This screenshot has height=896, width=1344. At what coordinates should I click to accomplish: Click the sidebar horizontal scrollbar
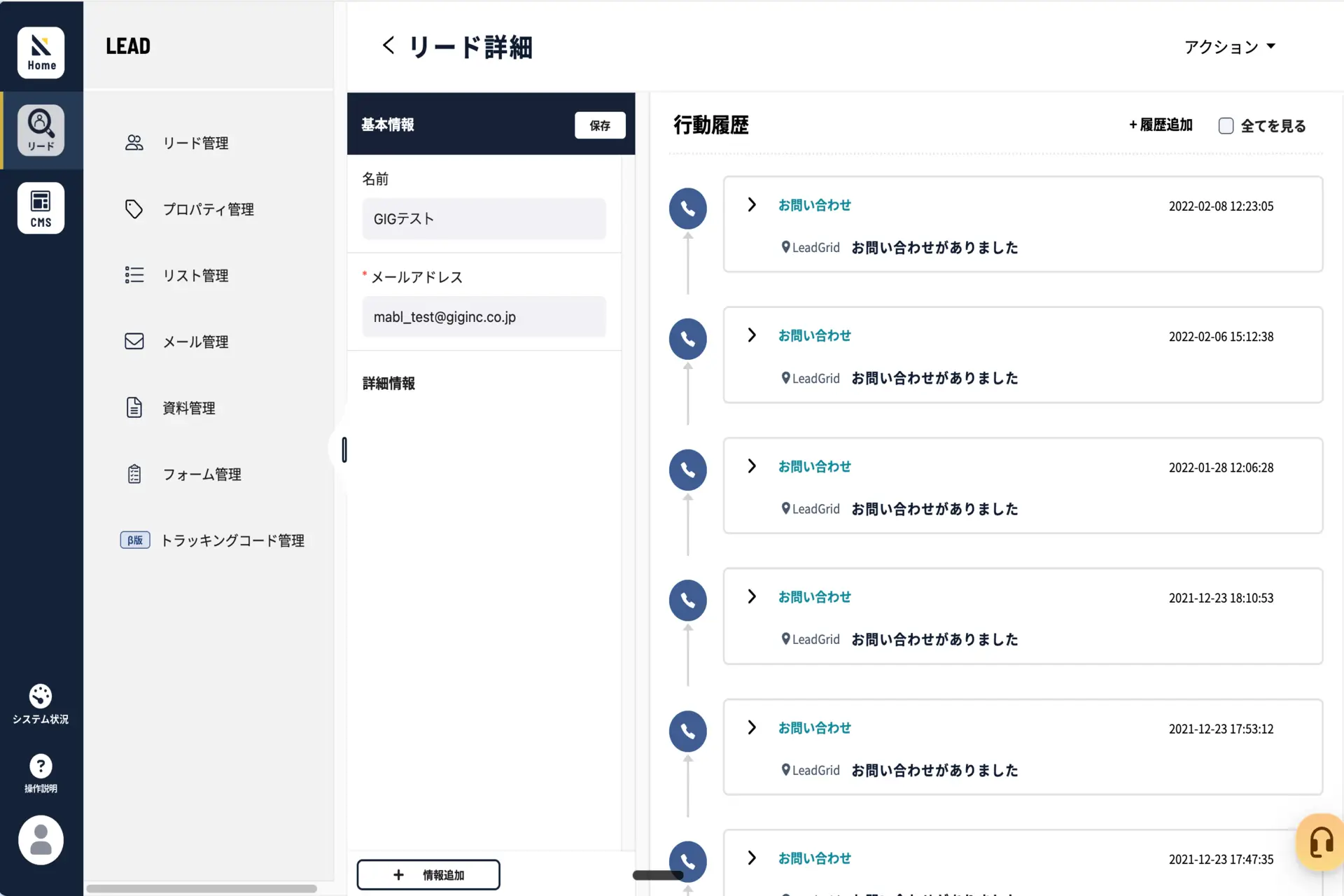[x=202, y=888]
